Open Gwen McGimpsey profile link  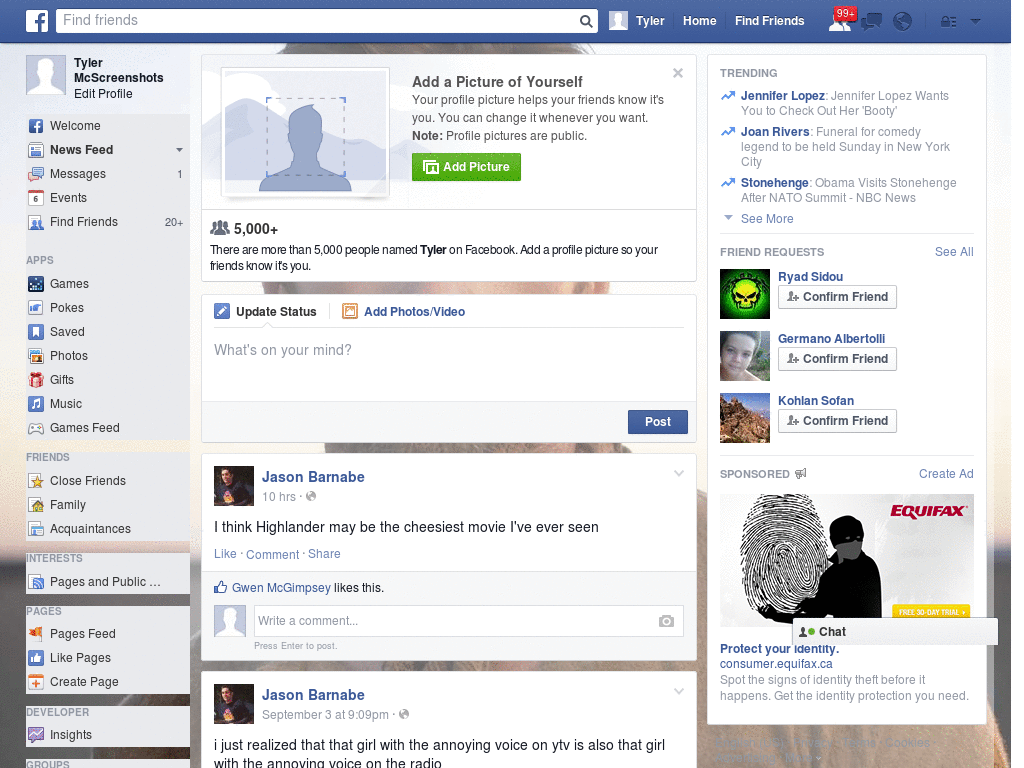281,588
